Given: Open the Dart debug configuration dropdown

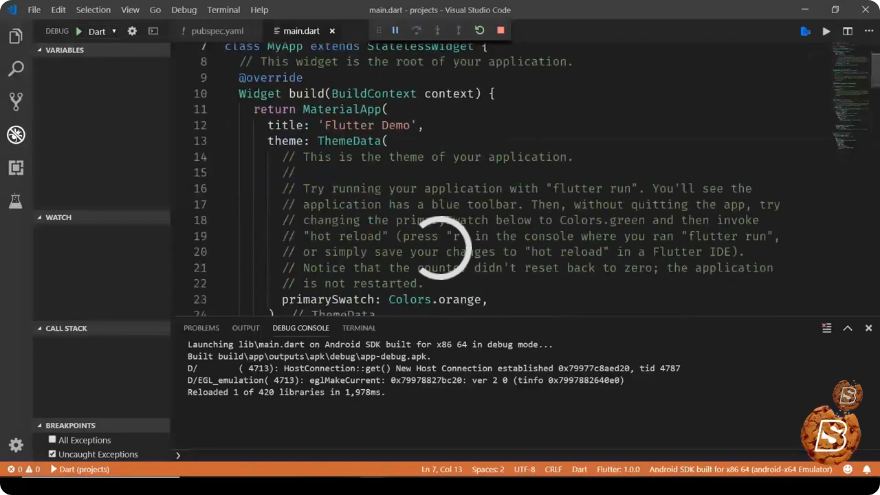Looking at the screenshot, I should [x=102, y=31].
